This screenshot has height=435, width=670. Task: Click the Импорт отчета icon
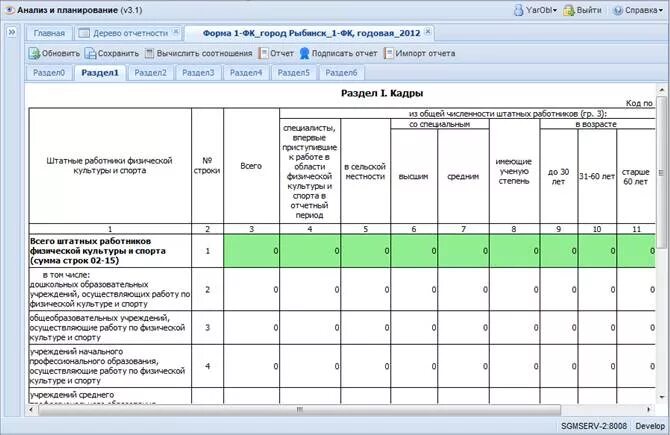point(388,53)
